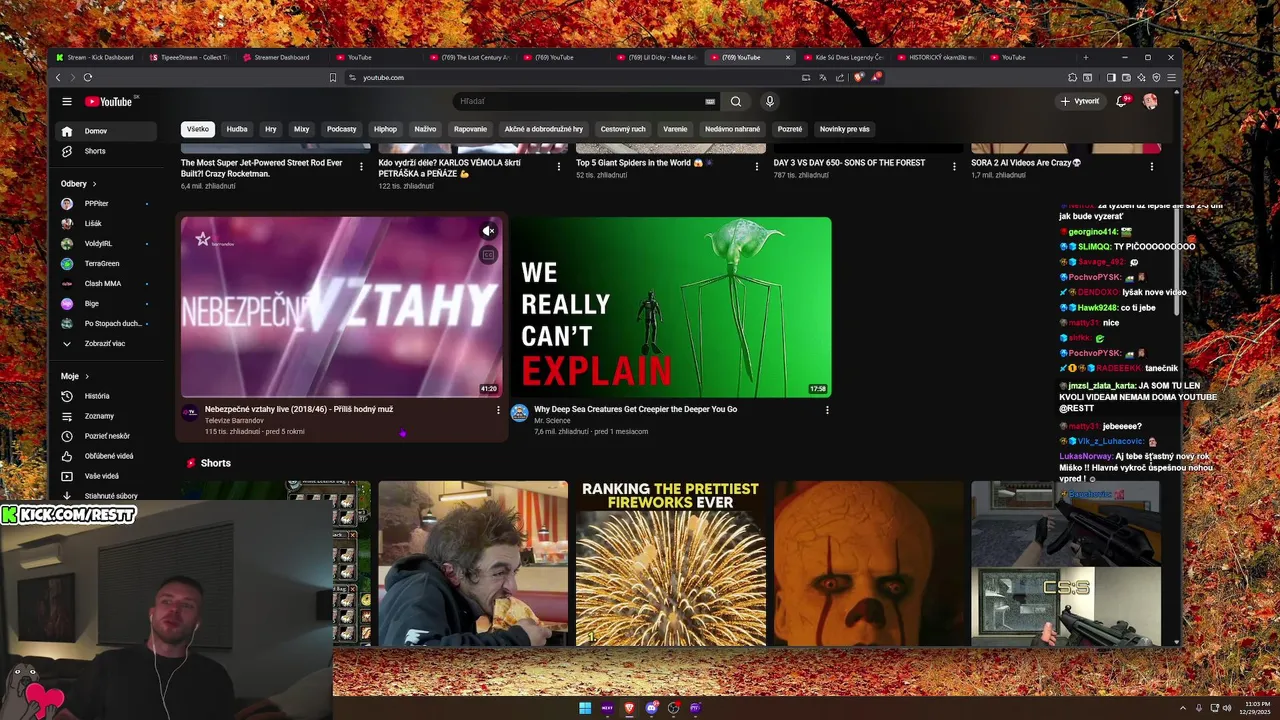Open the PPPíter channel subscription
This screenshot has height=720, width=1280.
point(105,203)
